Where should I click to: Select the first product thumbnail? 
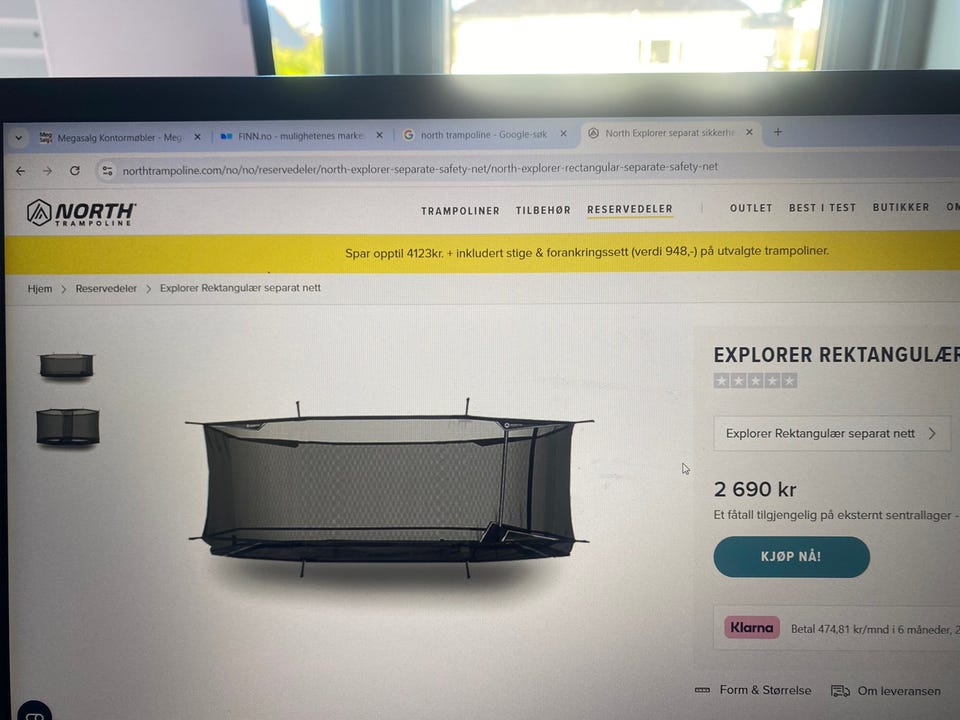(66, 366)
